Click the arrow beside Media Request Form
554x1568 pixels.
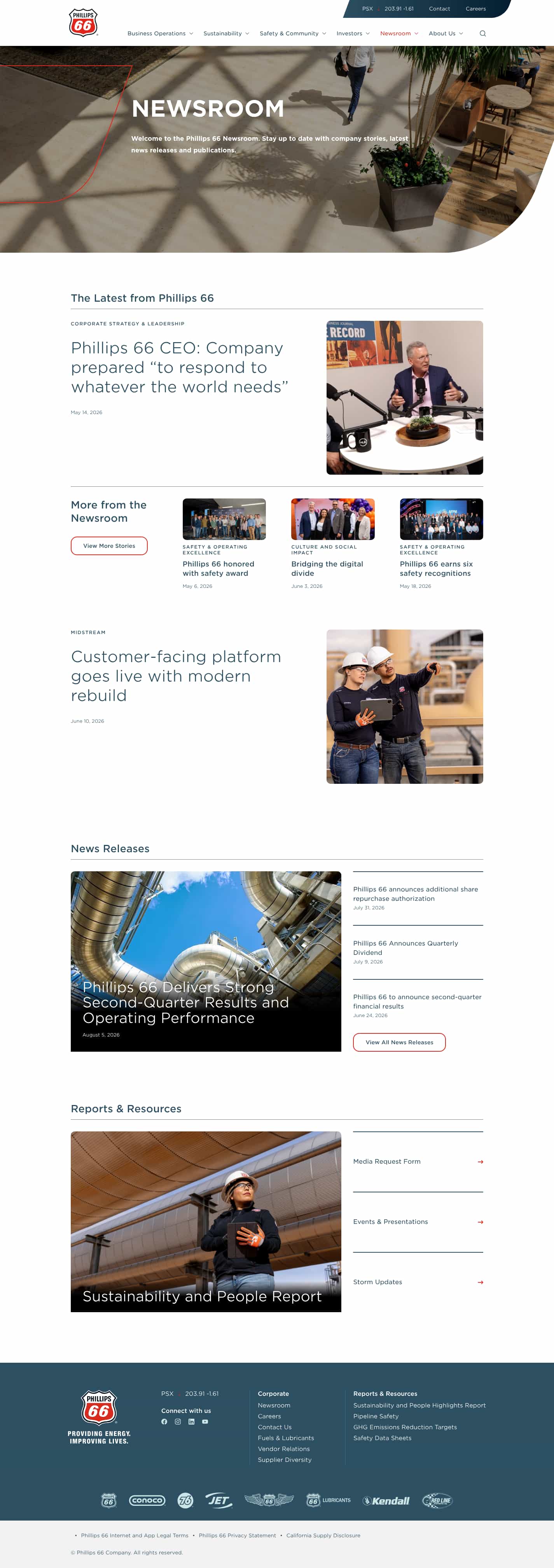point(481,1162)
